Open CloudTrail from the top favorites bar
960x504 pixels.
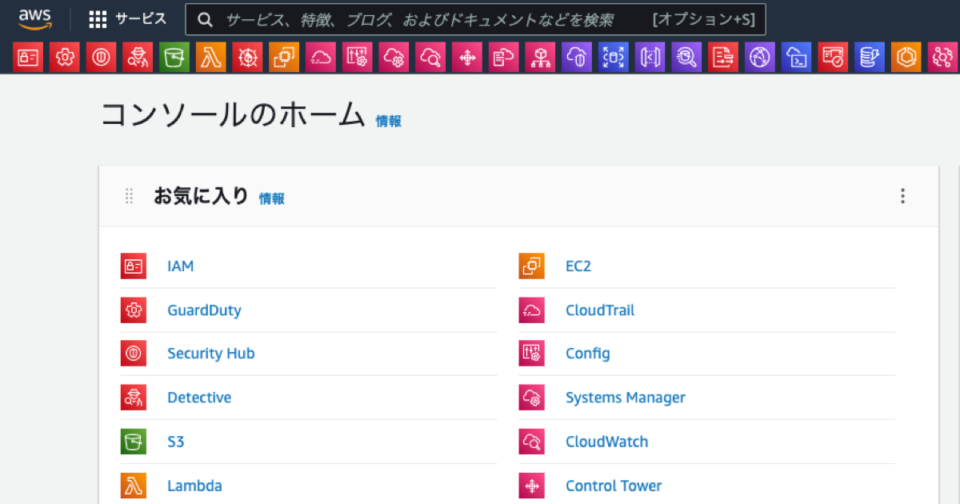(320, 58)
